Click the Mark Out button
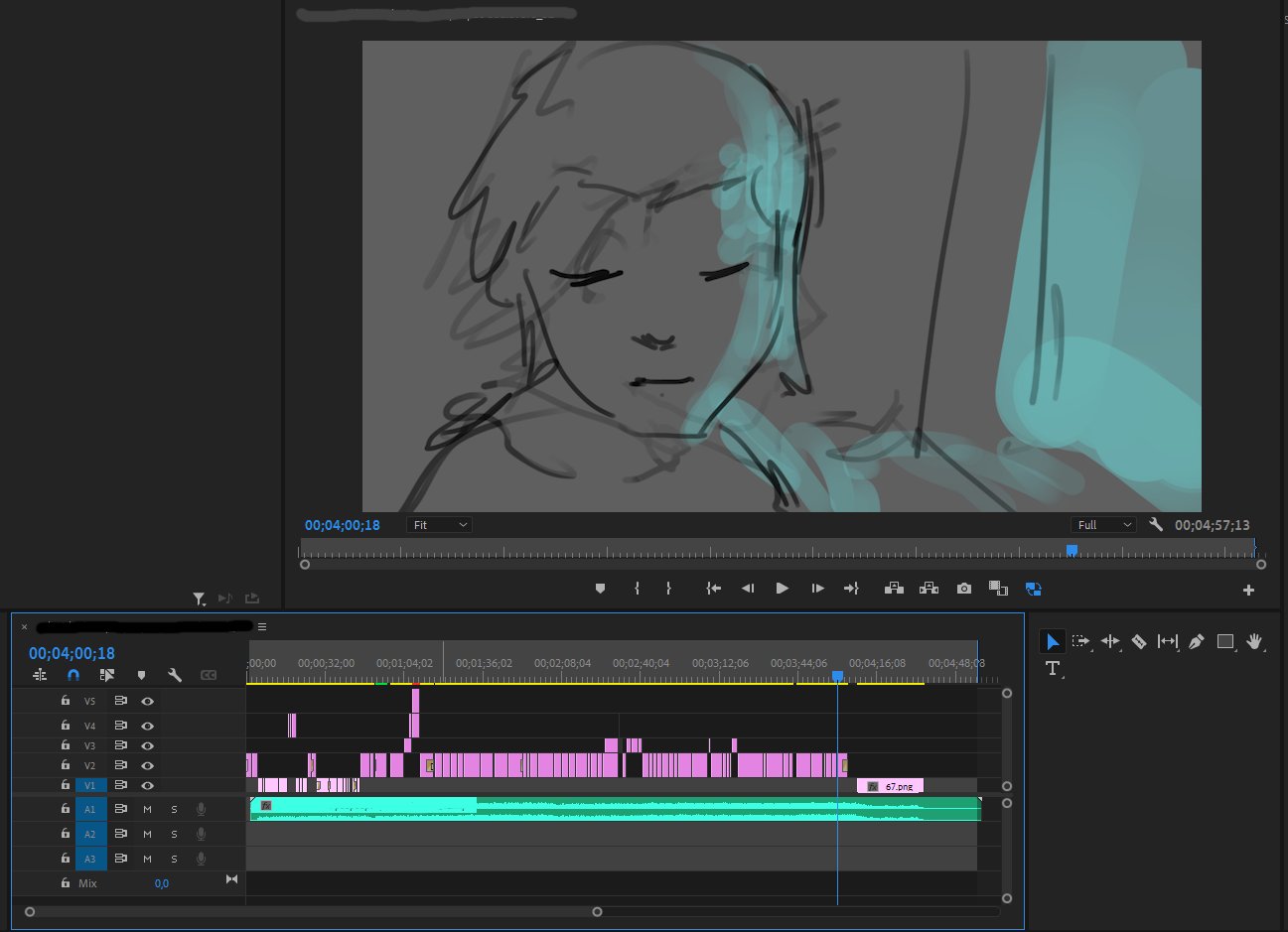1288x932 pixels. [x=668, y=589]
